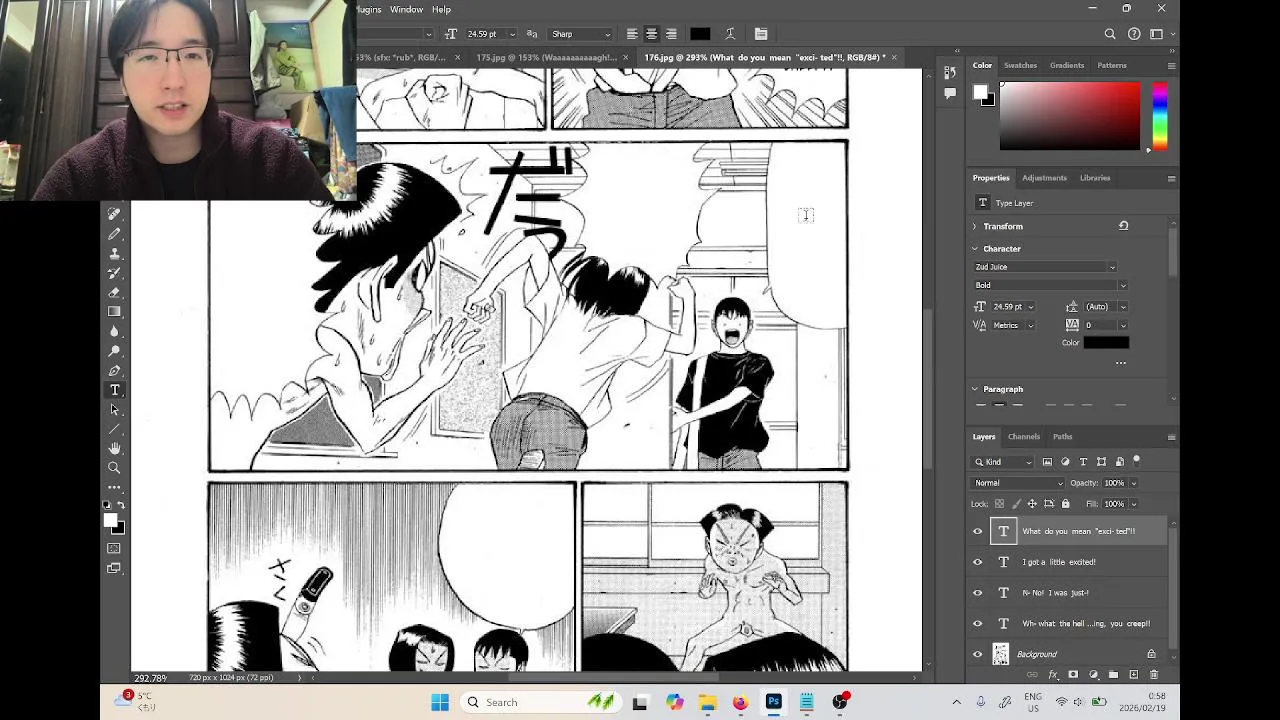1280x720 pixels.
Task: Left align text in options bar
Action: [x=632, y=34]
